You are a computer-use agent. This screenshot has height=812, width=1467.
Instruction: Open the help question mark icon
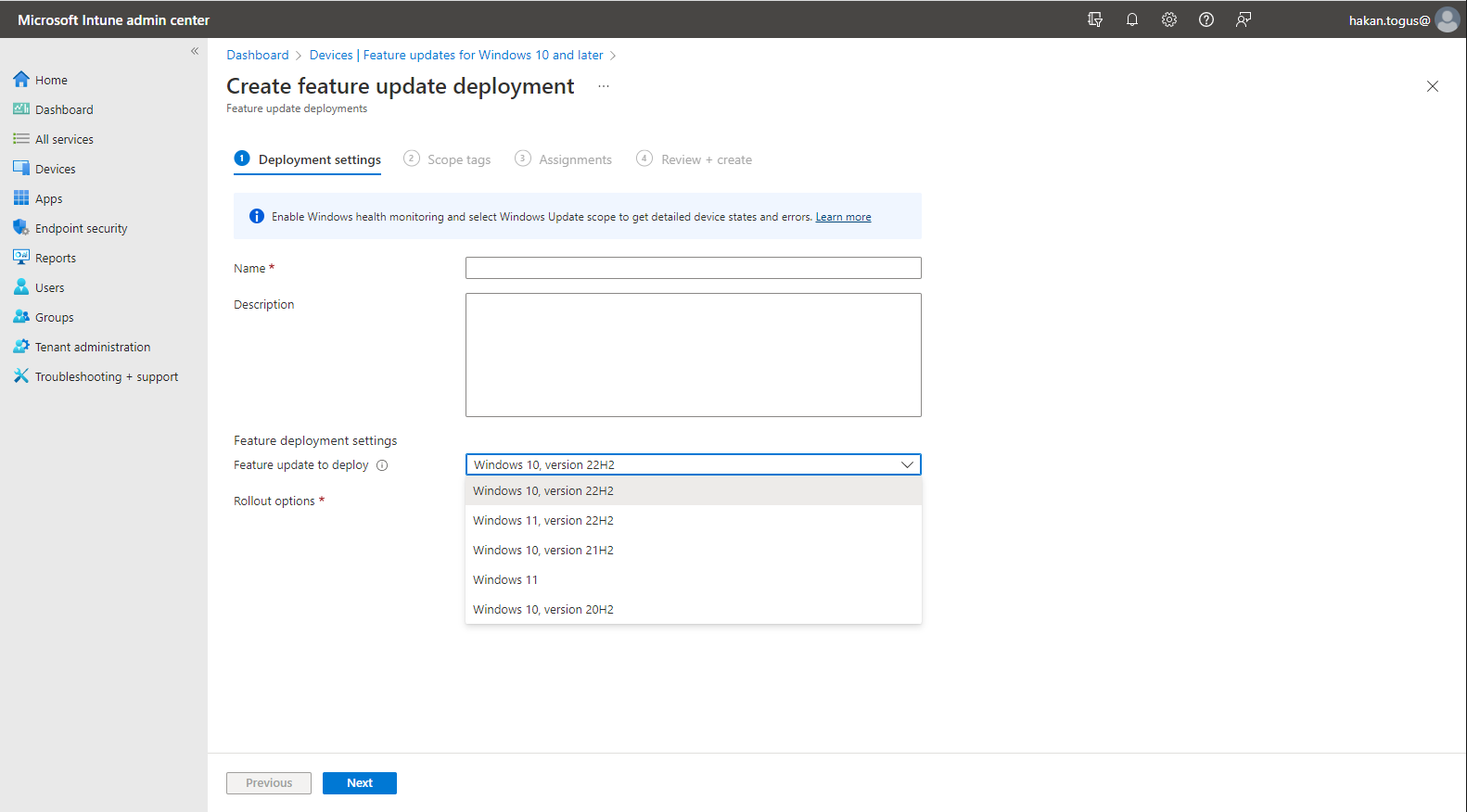[1206, 19]
